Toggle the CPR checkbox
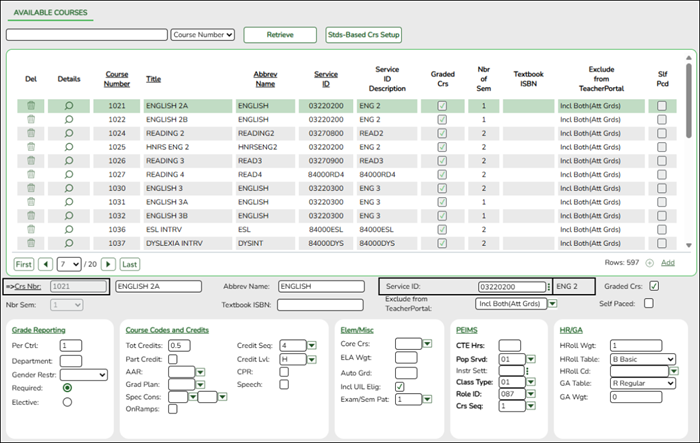 pos(284,372)
